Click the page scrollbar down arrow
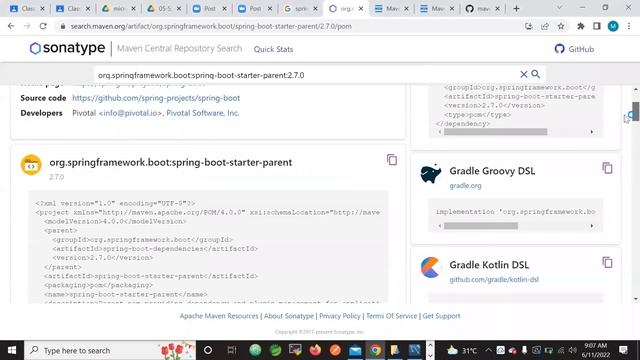The width and height of the screenshot is (640, 360). pos(636,299)
